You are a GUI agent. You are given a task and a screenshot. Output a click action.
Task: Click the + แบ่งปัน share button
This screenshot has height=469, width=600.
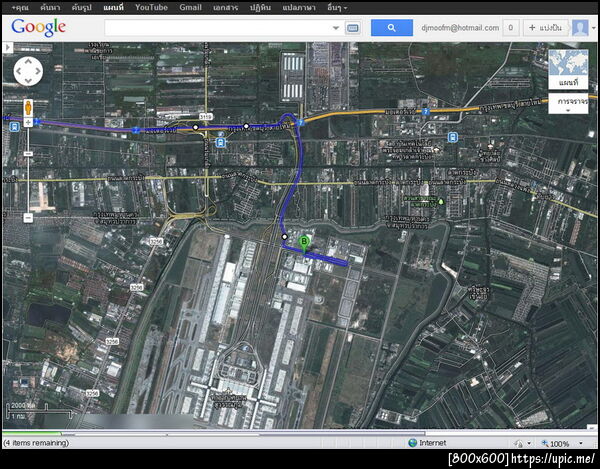coord(546,28)
